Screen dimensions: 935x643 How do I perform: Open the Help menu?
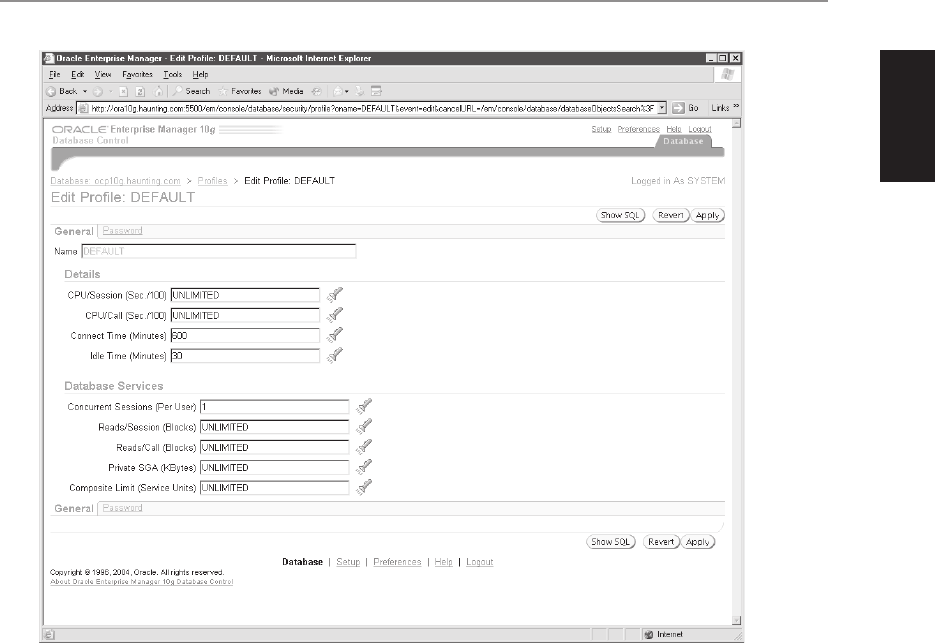pos(200,75)
